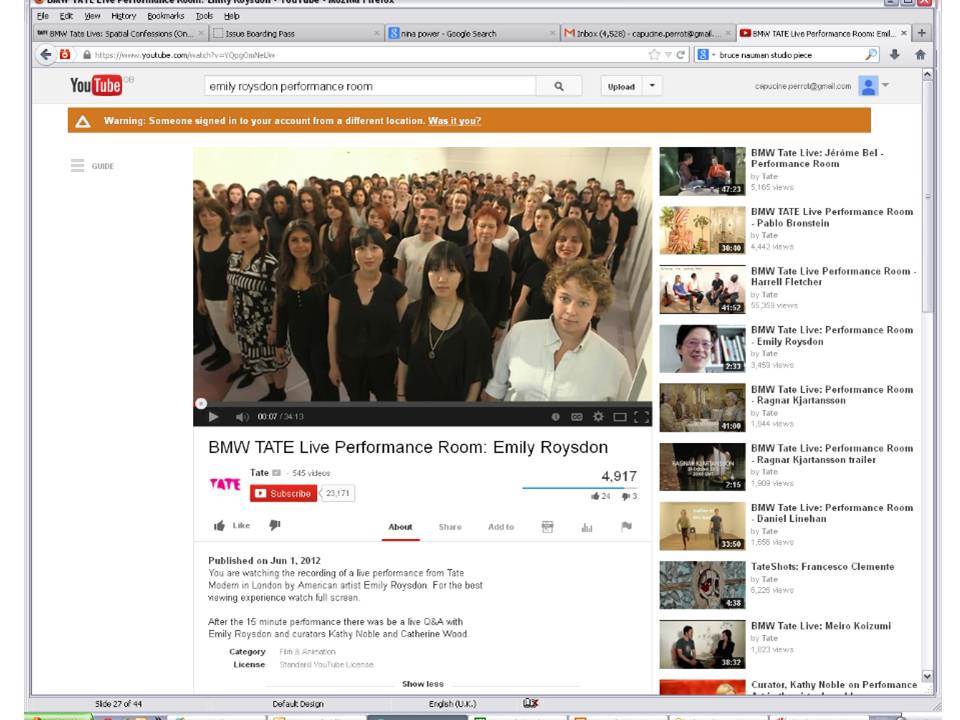Open TateShots: Francesco Clemente link
This screenshot has height=720, width=960.
click(822, 567)
